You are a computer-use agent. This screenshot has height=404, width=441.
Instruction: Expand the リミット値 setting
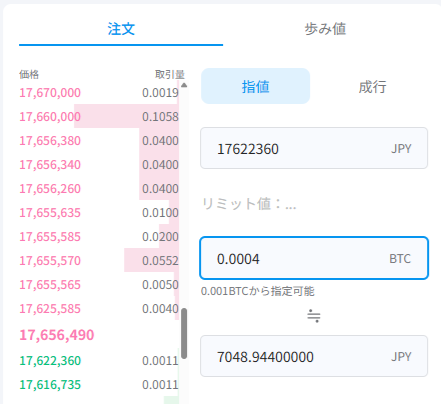point(249,204)
